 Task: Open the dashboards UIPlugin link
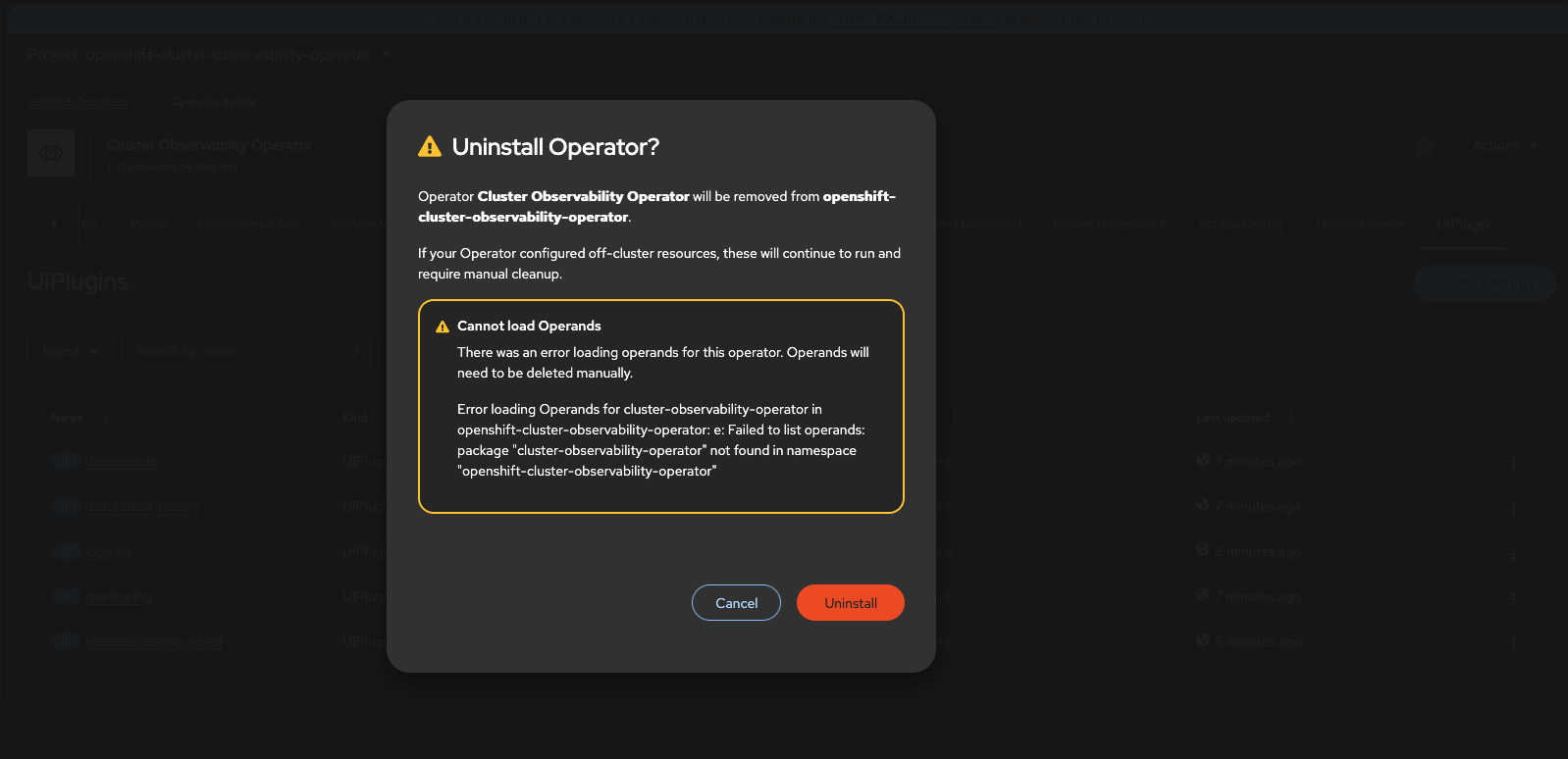click(x=120, y=461)
